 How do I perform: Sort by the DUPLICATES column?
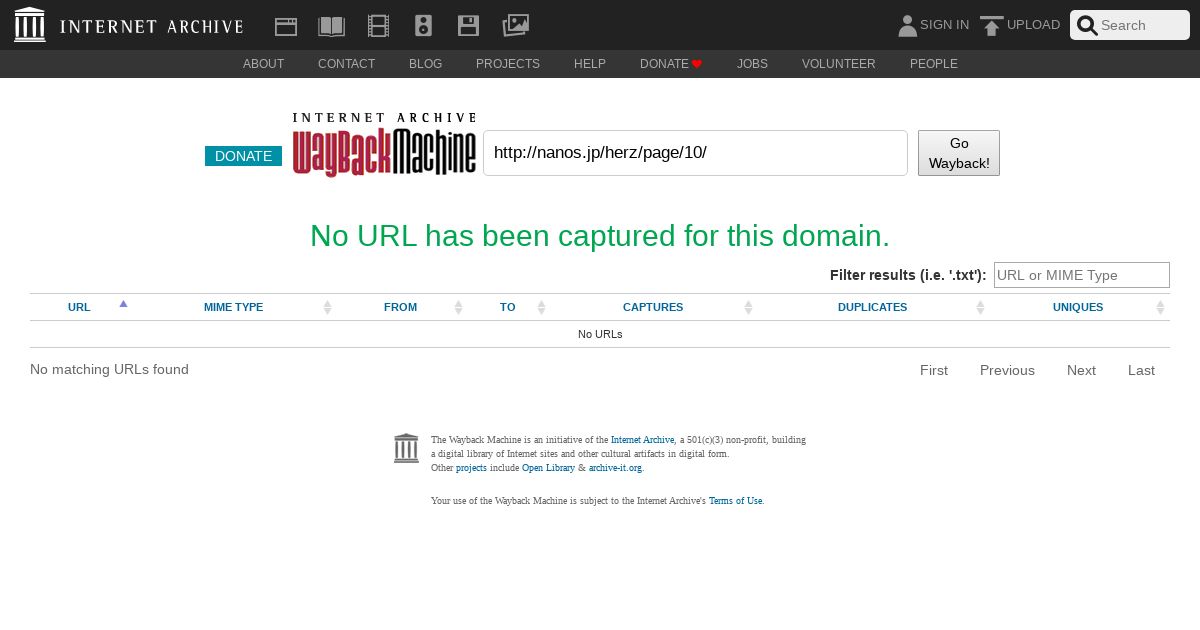(x=872, y=307)
